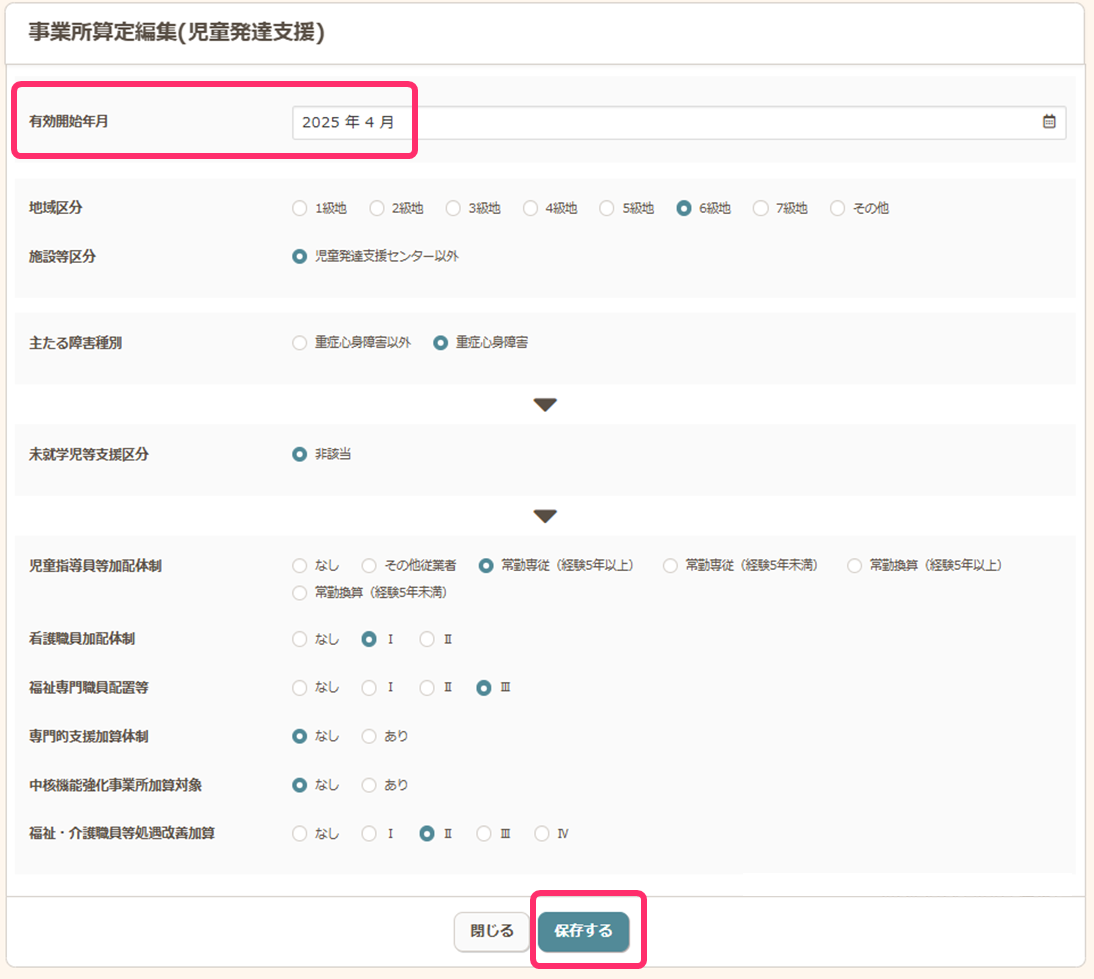Open calendar picker icon for 有効開始年月

(x=1049, y=122)
